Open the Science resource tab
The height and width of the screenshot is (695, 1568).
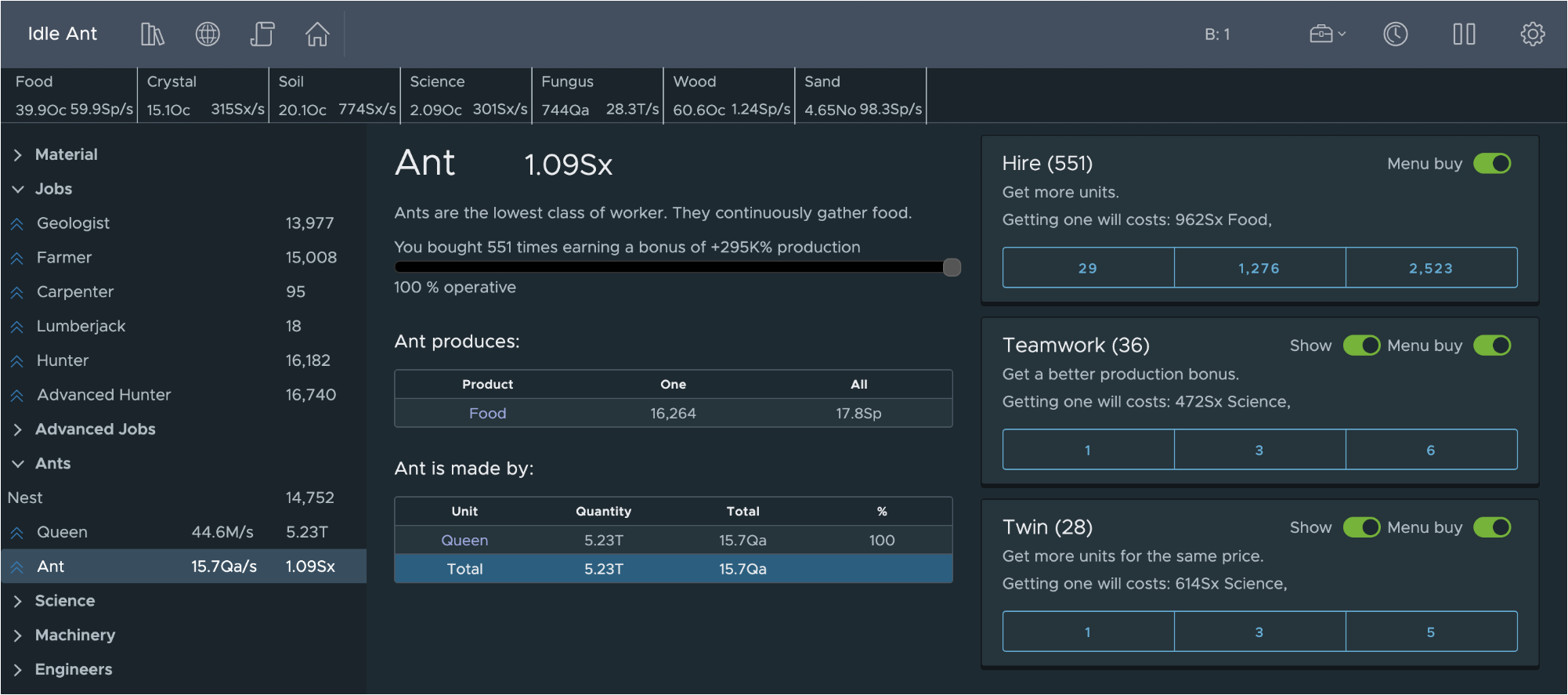(x=467, y=96)
